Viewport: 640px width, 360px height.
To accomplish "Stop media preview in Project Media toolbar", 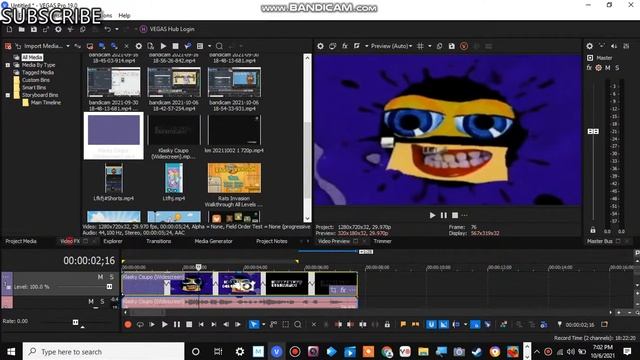I will point(176,46).
